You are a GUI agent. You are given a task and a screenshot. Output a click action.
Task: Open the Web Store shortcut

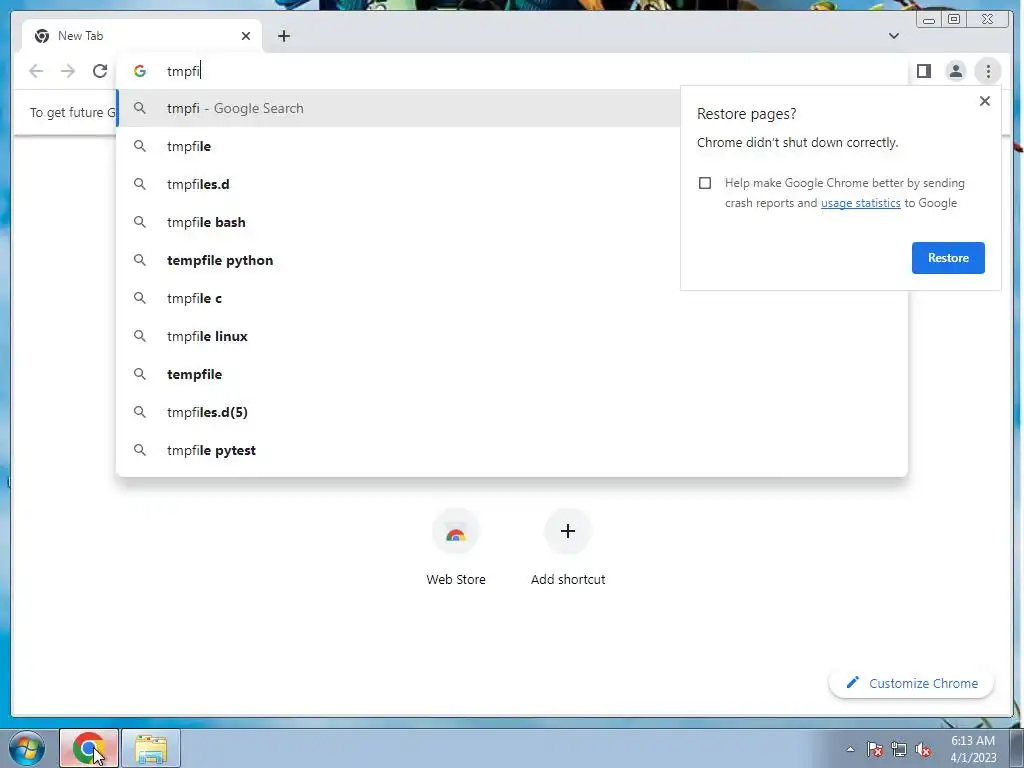point(456,549)
